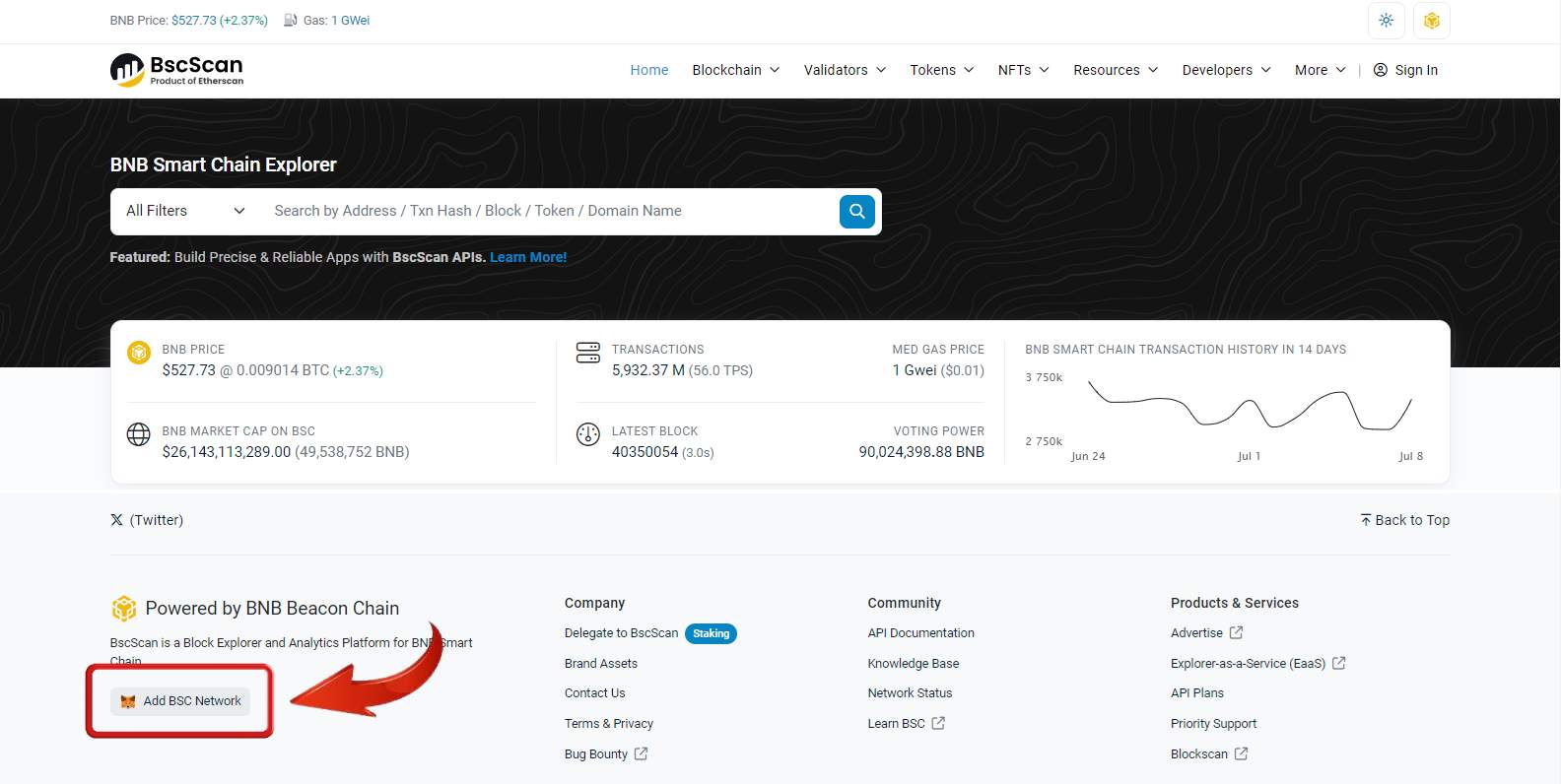1561x784 pixels.
Task: Click the user-circle icon beside Sign In
Action: click(x=1381, y=70)
